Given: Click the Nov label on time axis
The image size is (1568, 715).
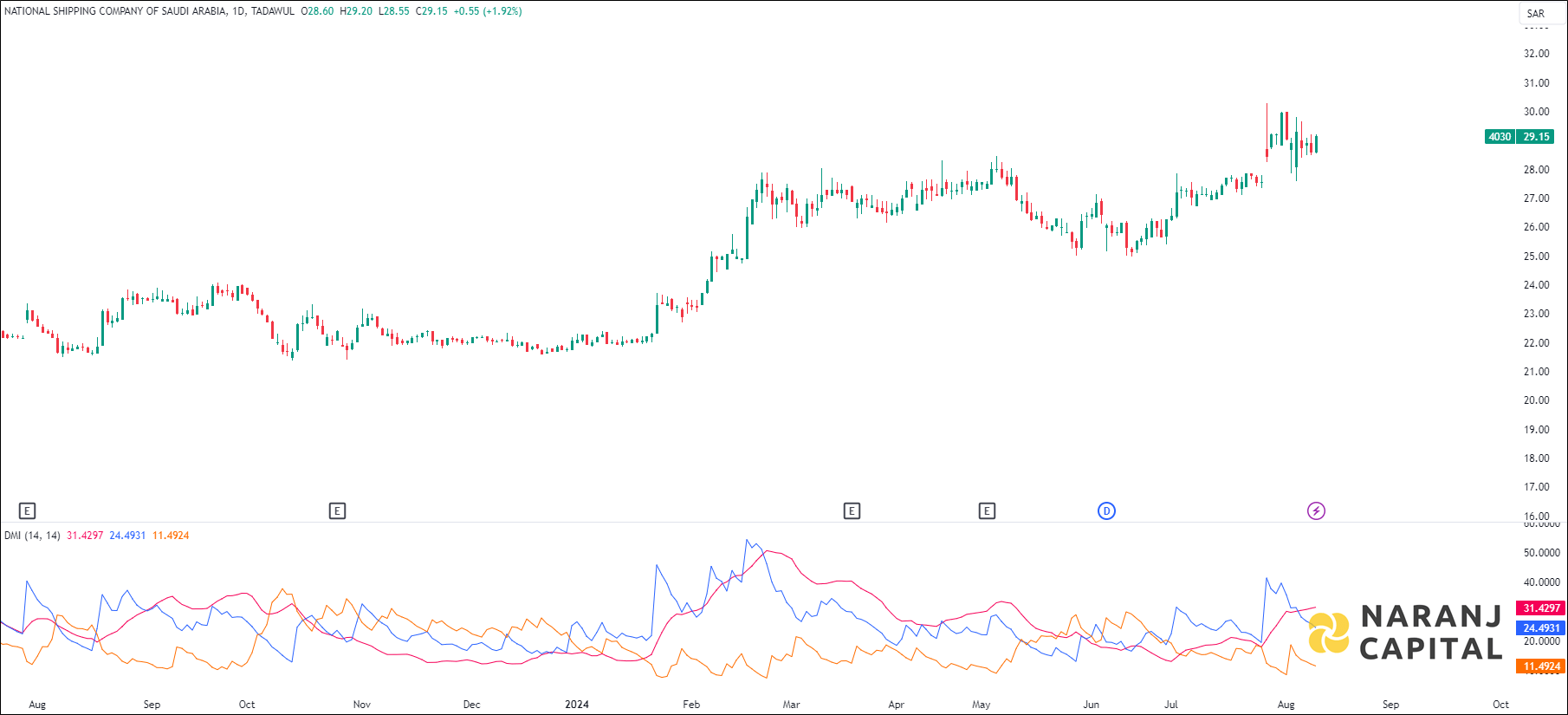Looking at the screenshot, I should pyautogui.click(x=362, y=705).
